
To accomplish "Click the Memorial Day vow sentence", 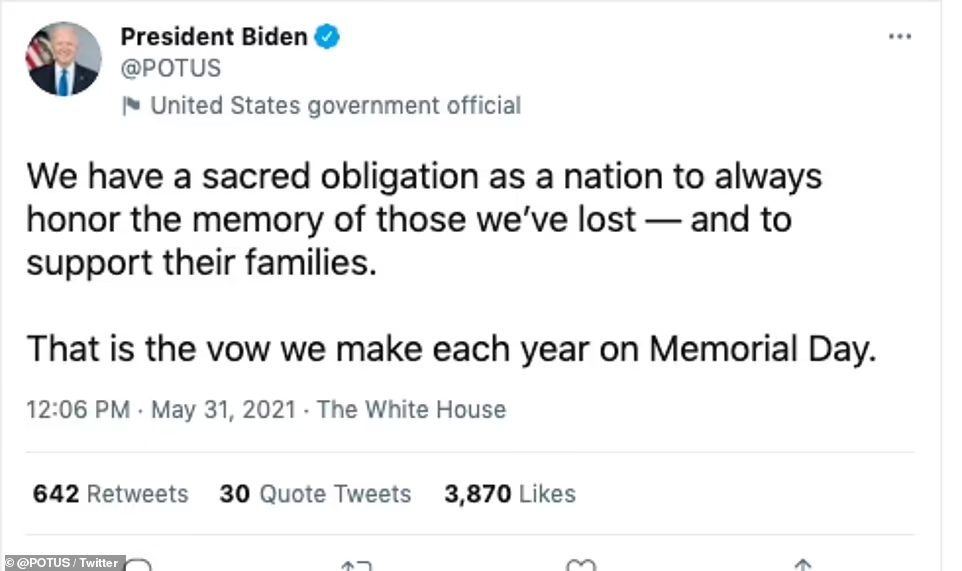I will click(x=451, y=348).
